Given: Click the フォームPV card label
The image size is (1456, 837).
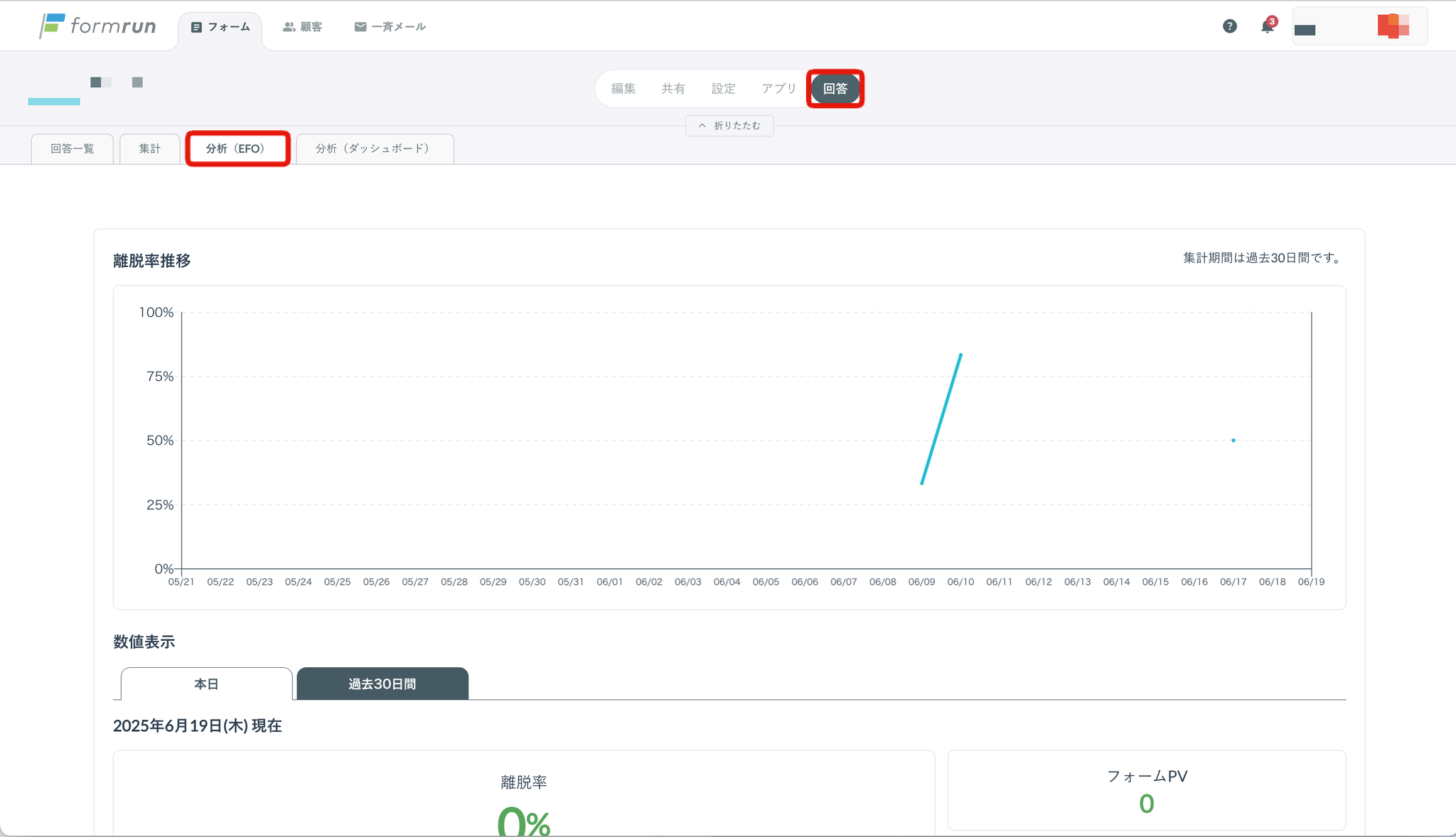Looking at the screenshot, I should 1147,776.
